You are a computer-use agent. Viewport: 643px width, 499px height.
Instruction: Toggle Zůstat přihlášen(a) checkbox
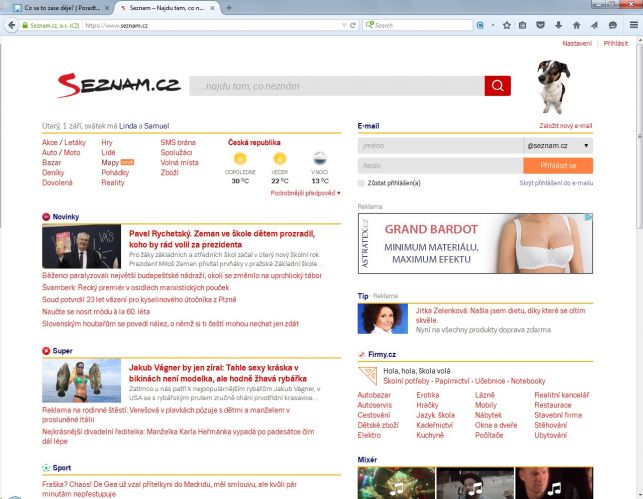click(x=361, y=183)
